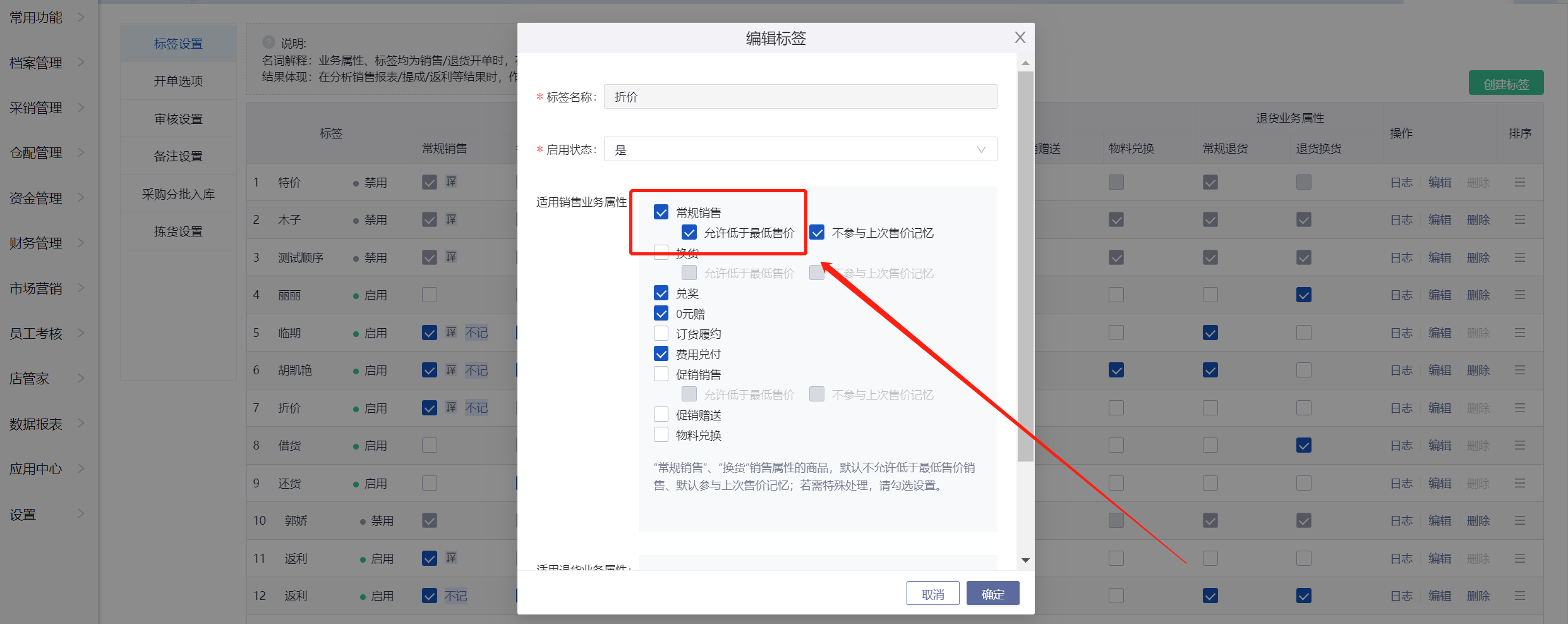Open the 启用状态 dropdown
The height and width of the screenshot is (624, 1568).
point(800,149)
